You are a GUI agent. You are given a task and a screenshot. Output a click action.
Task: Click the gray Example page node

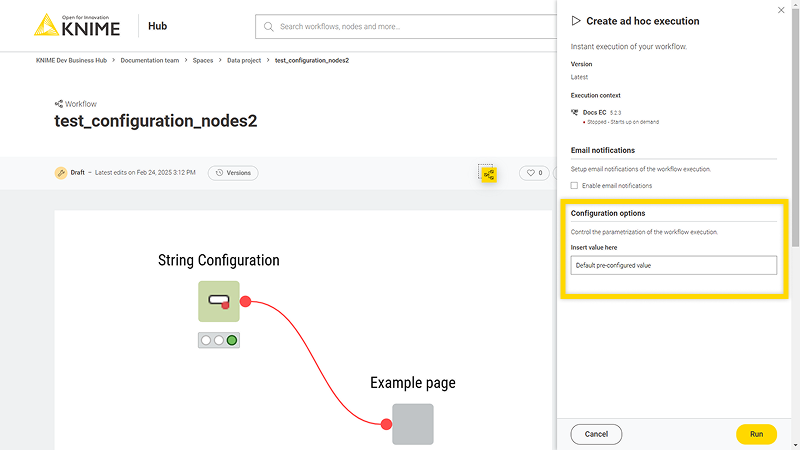pyautogui.click(x=412, y=424)
